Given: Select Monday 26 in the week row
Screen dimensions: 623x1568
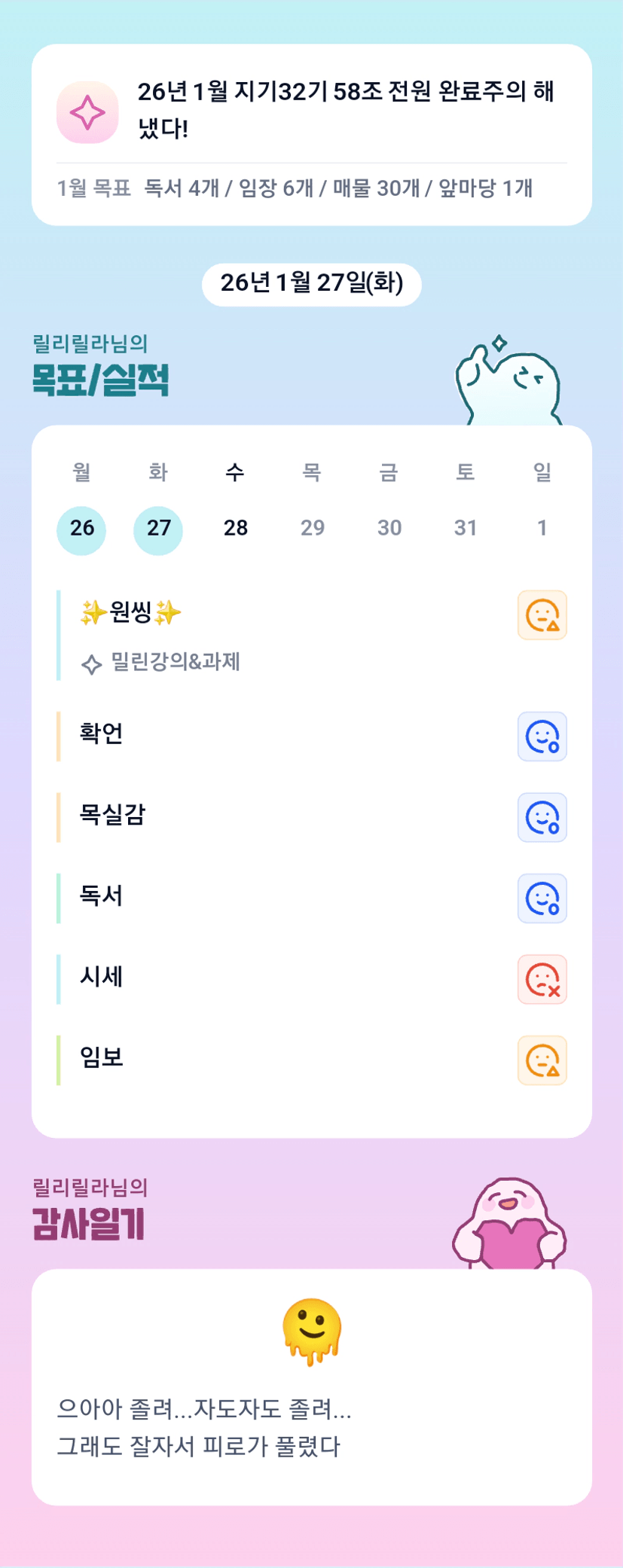Looking at the screenshot, I should 81,529.
